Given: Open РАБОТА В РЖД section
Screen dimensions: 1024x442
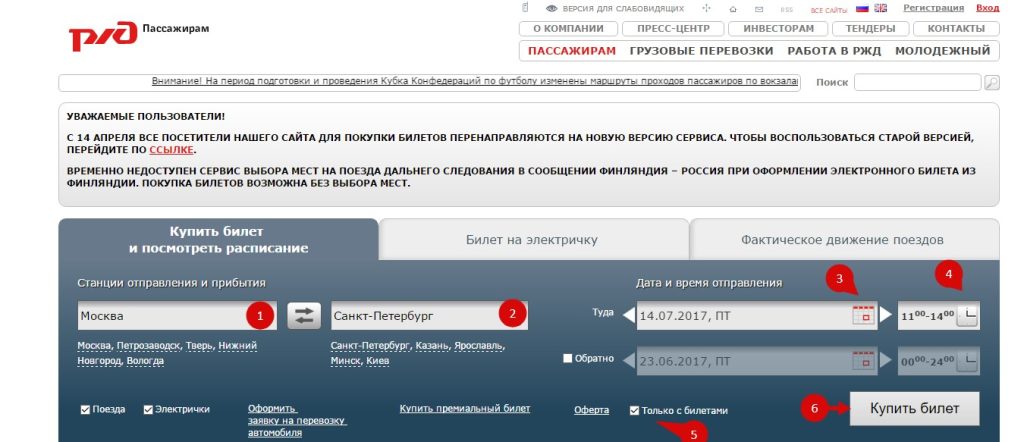Looking at the screenshot, I should click(834, 51).
